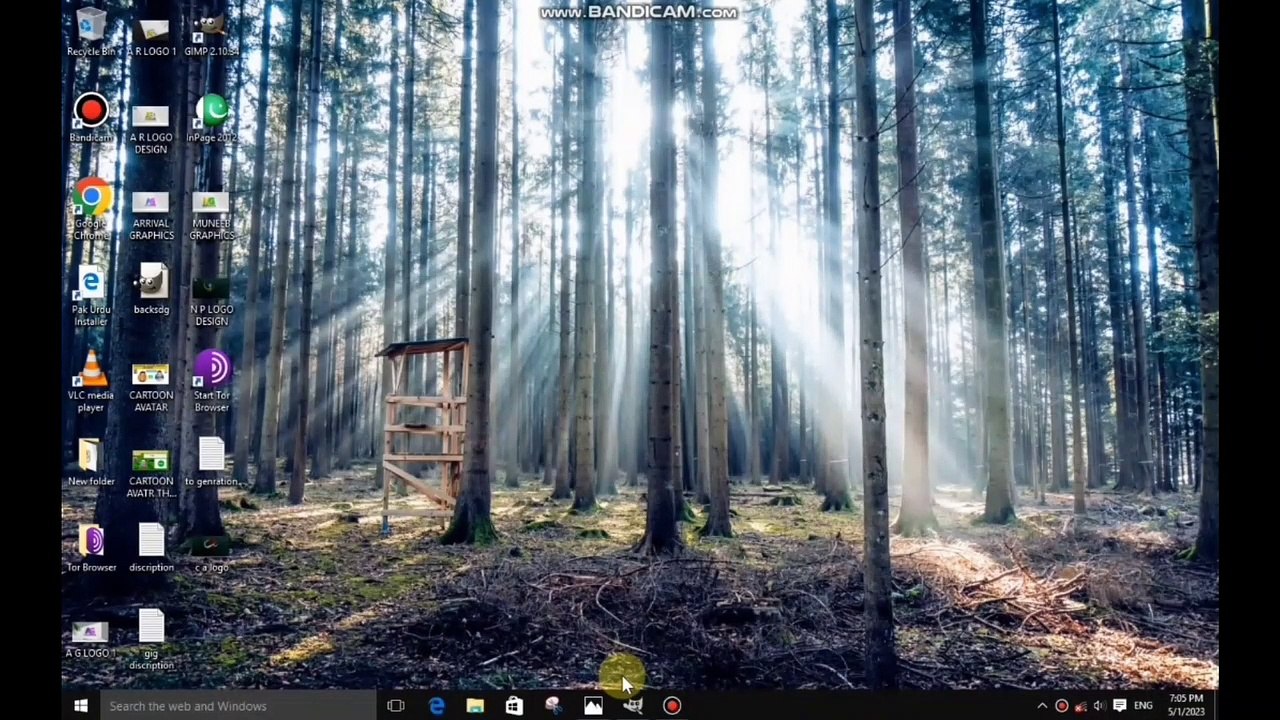Viewport: 1280px width, 720px height.
Task: Select the Start Tor Browser shortcut
Action: point(211,370)
